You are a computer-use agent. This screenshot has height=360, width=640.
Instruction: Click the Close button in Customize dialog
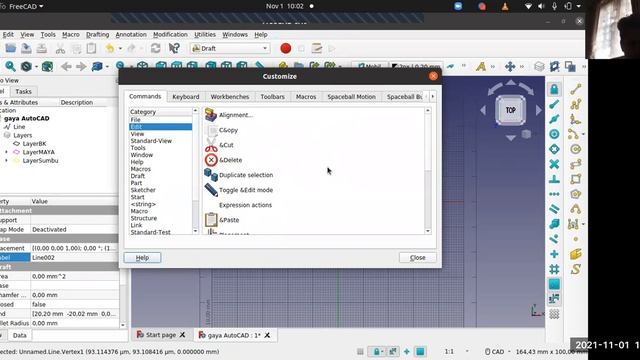click(418, 258)
